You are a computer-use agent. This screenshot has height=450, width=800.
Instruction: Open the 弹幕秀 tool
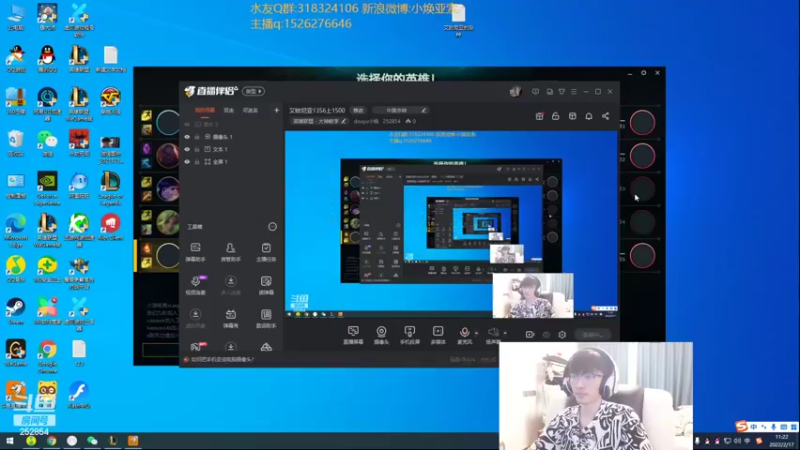231,318
